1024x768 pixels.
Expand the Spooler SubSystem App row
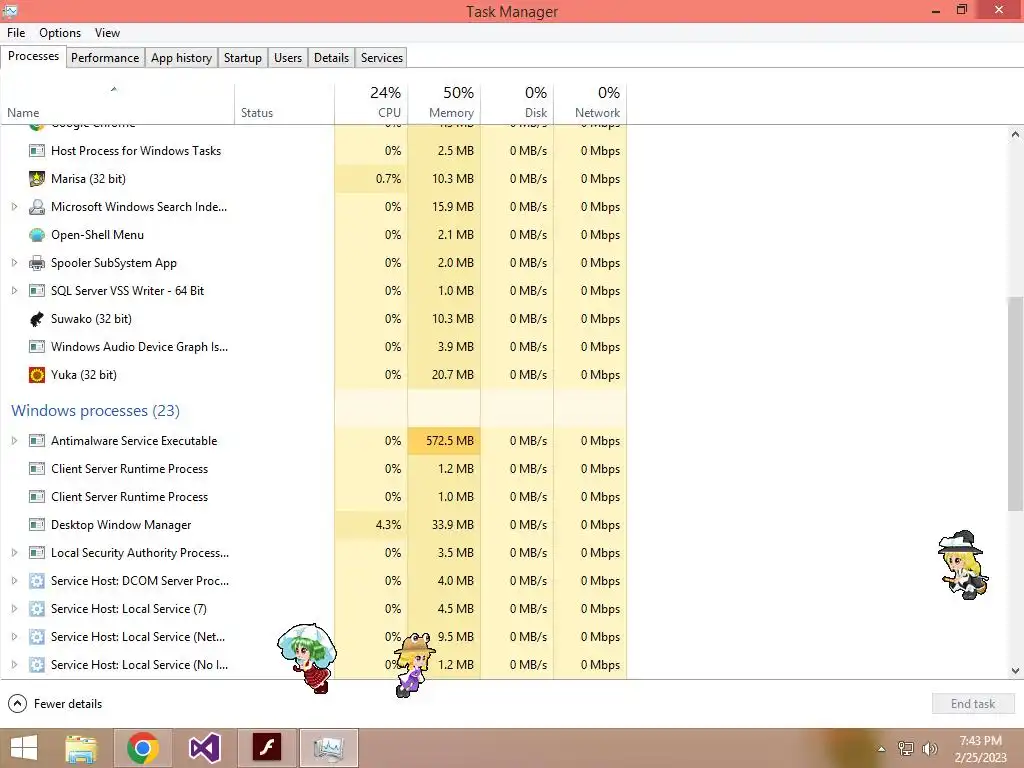point(14,263)
